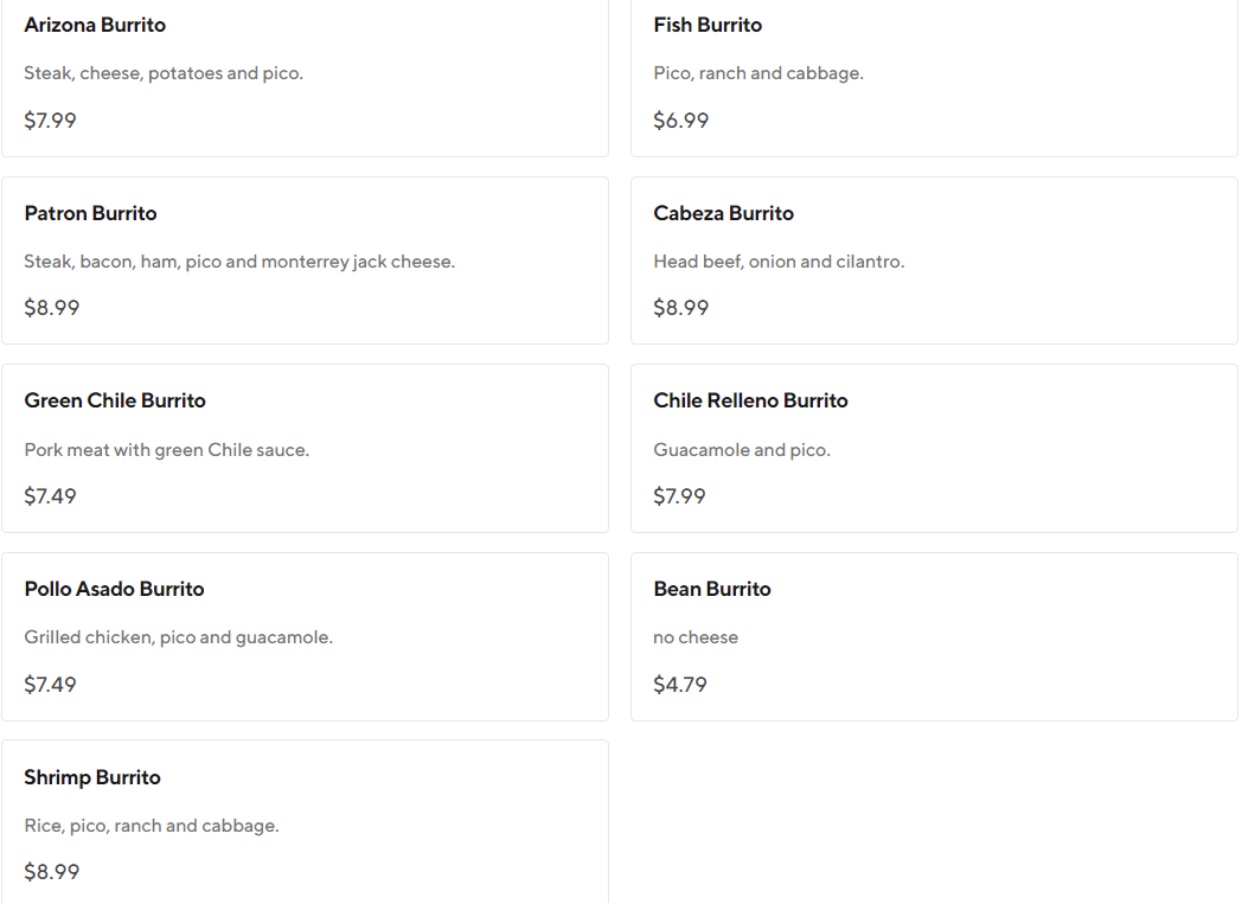Click the "no cheese" description
1242x903 pixels.
pyautogui.click(x=695, y=638)
